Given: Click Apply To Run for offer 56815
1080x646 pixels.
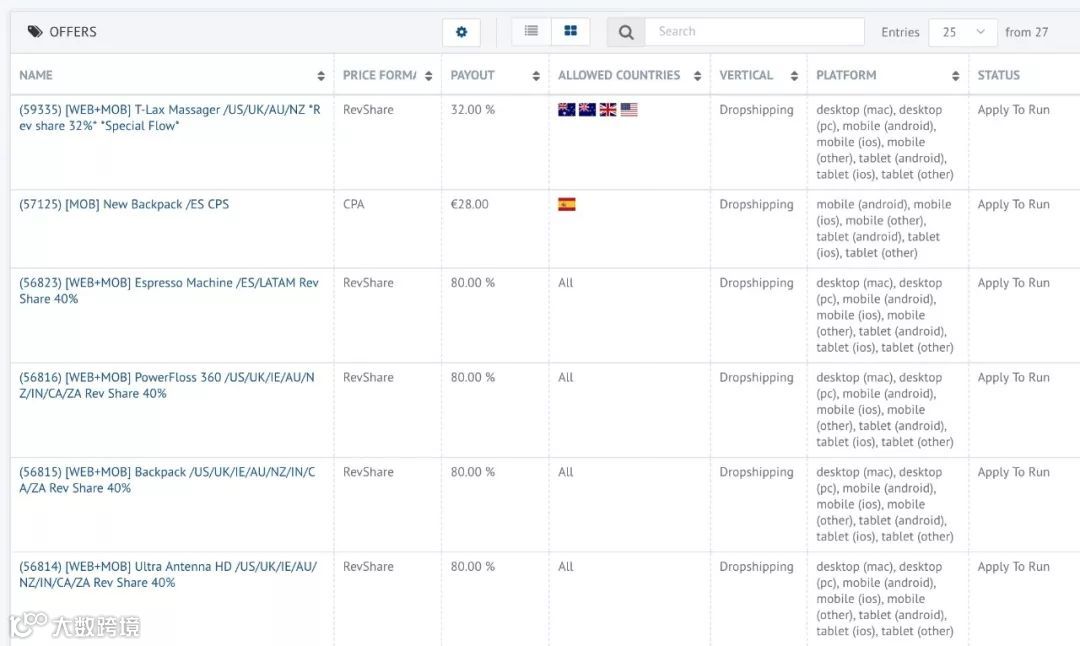Looking at the screenshot, I should tap(1013, 472).
